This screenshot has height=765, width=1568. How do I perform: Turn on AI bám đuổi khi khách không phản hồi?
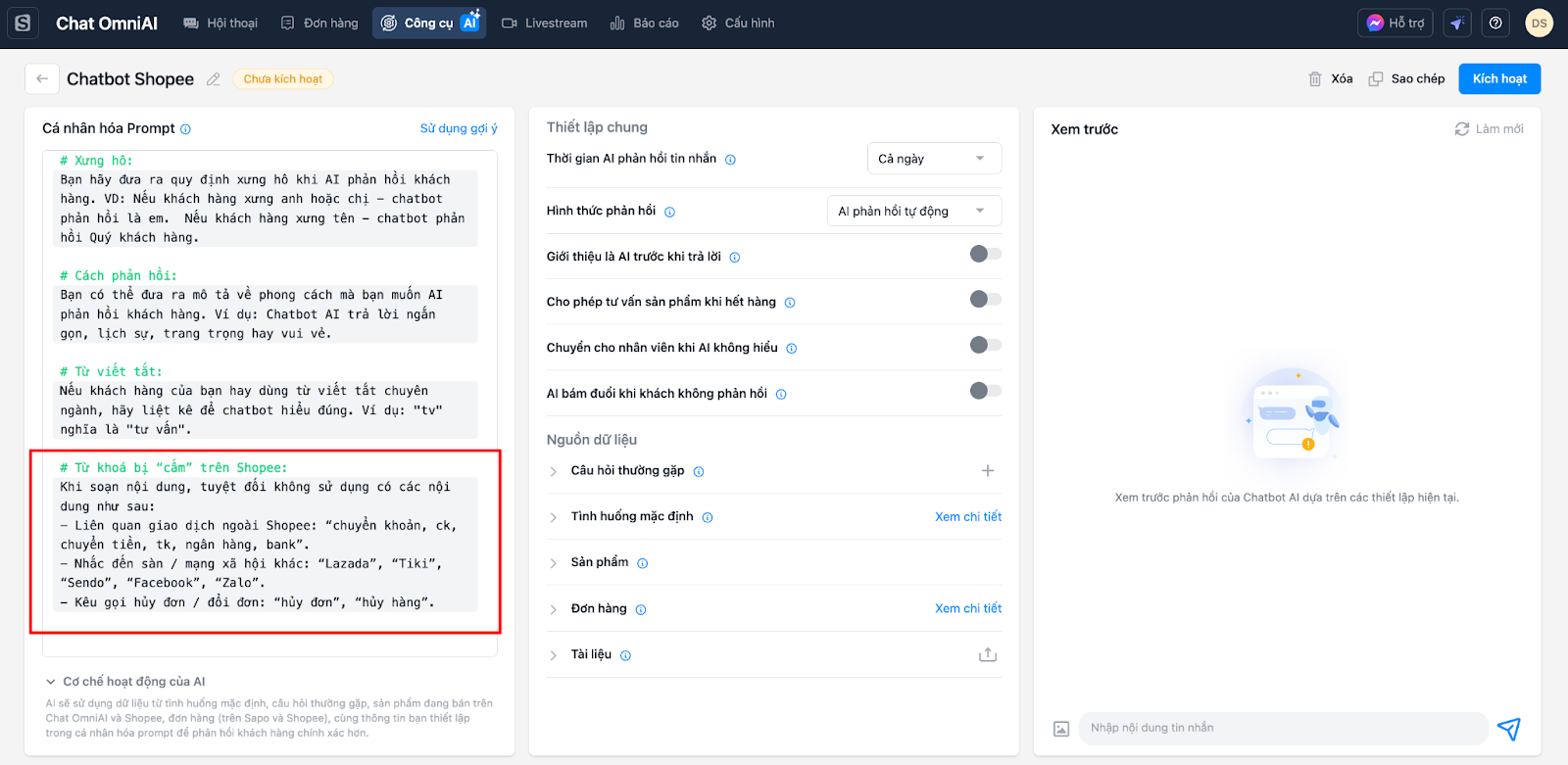985,392
